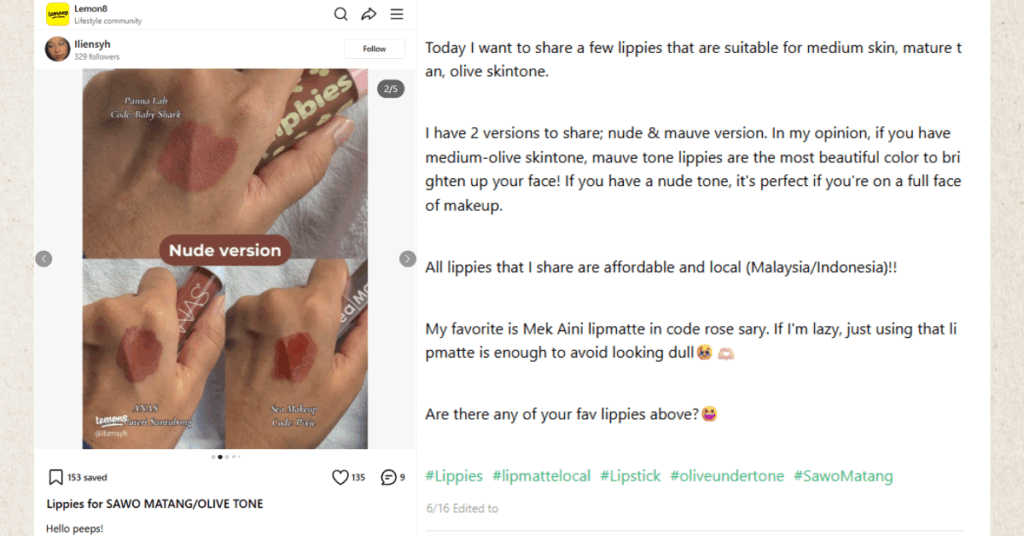This screenshot has width=1024, height=536.
Task: Click the Lemon8 logo icon
Action: [x=57, y=14]
